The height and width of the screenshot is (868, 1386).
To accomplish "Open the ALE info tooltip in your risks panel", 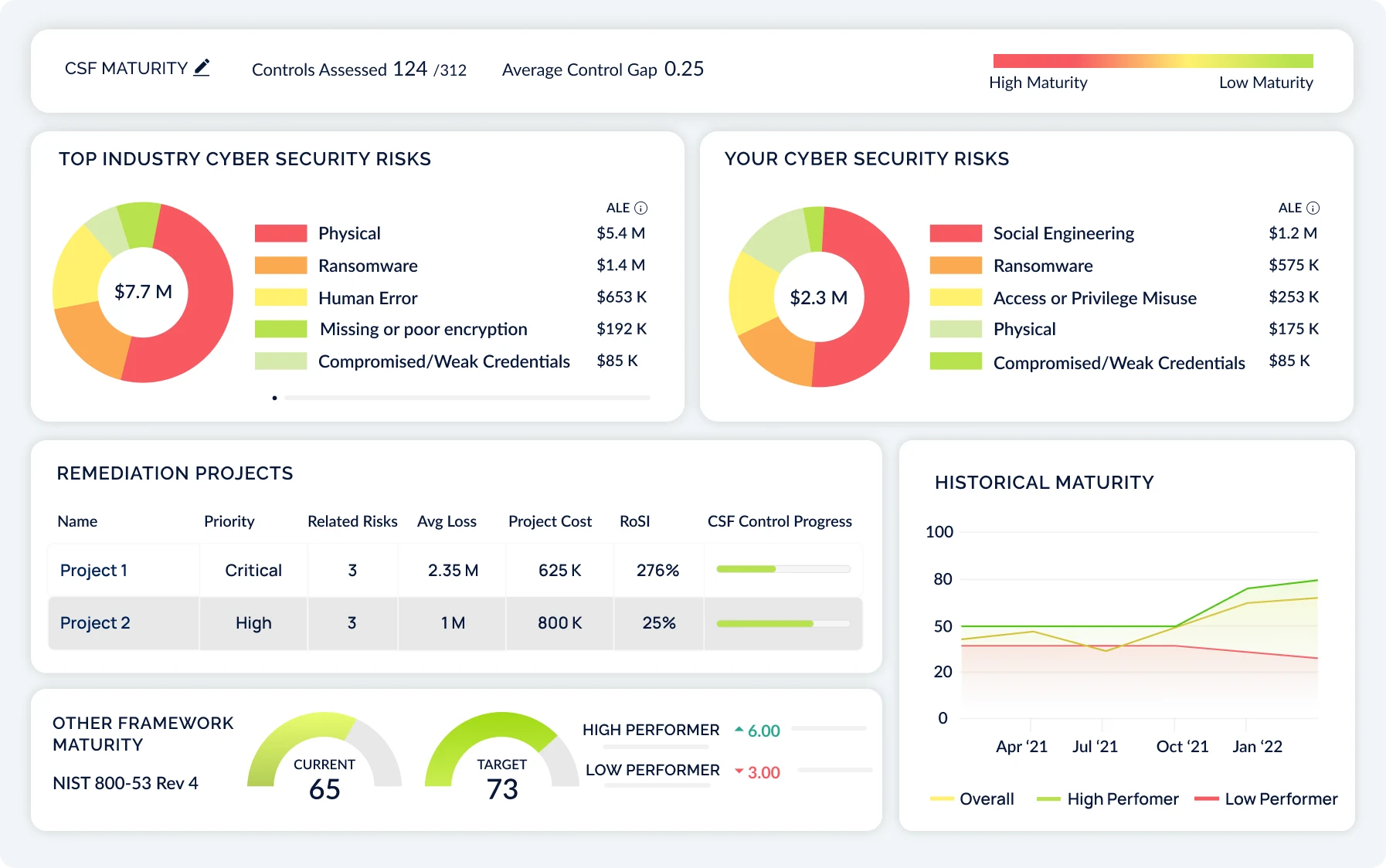I will pyautogui.click(x=1313, y=207).
